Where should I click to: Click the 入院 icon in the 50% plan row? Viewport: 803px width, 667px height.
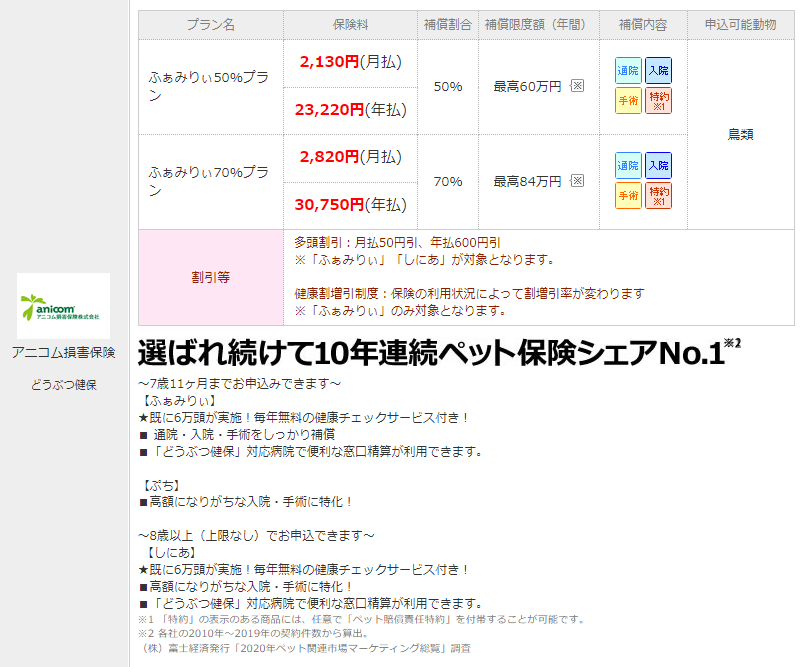(658, 70)
